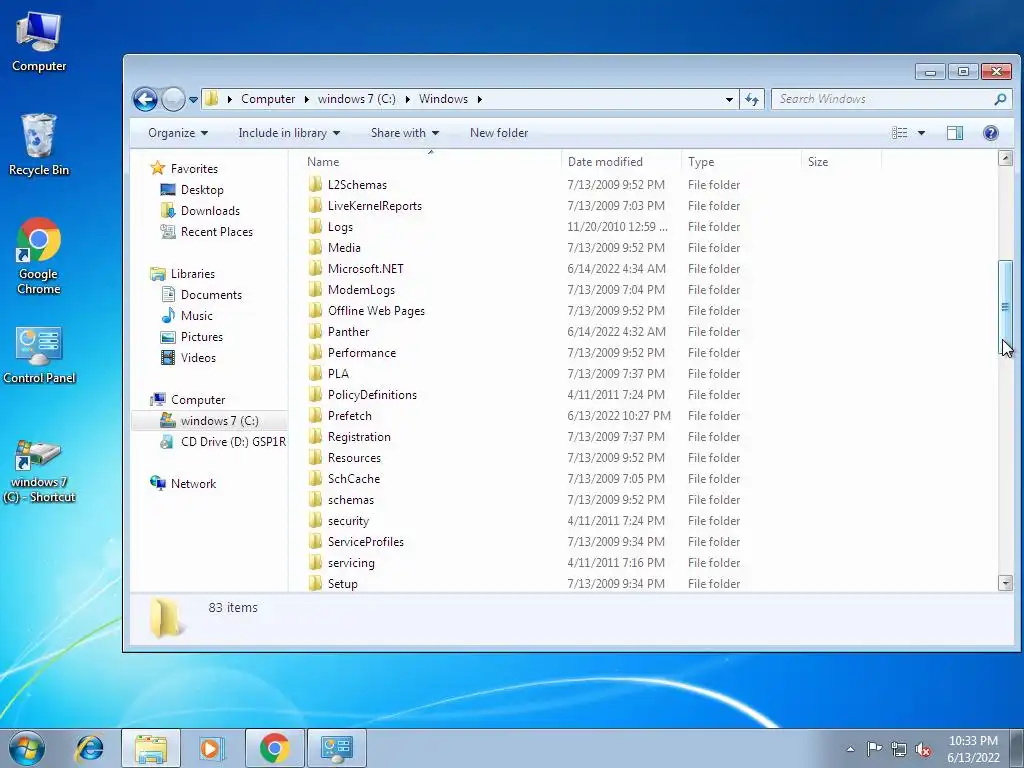Open Downloads in the navigation pane

pyautogui.click(x=210, y=211)
